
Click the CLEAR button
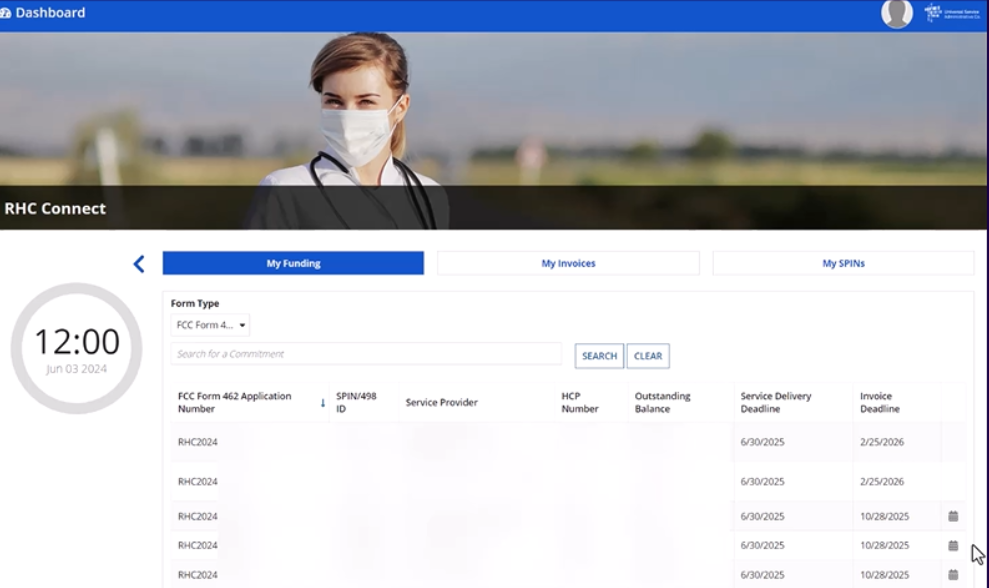pyautogui.click(x=648, y=356)
